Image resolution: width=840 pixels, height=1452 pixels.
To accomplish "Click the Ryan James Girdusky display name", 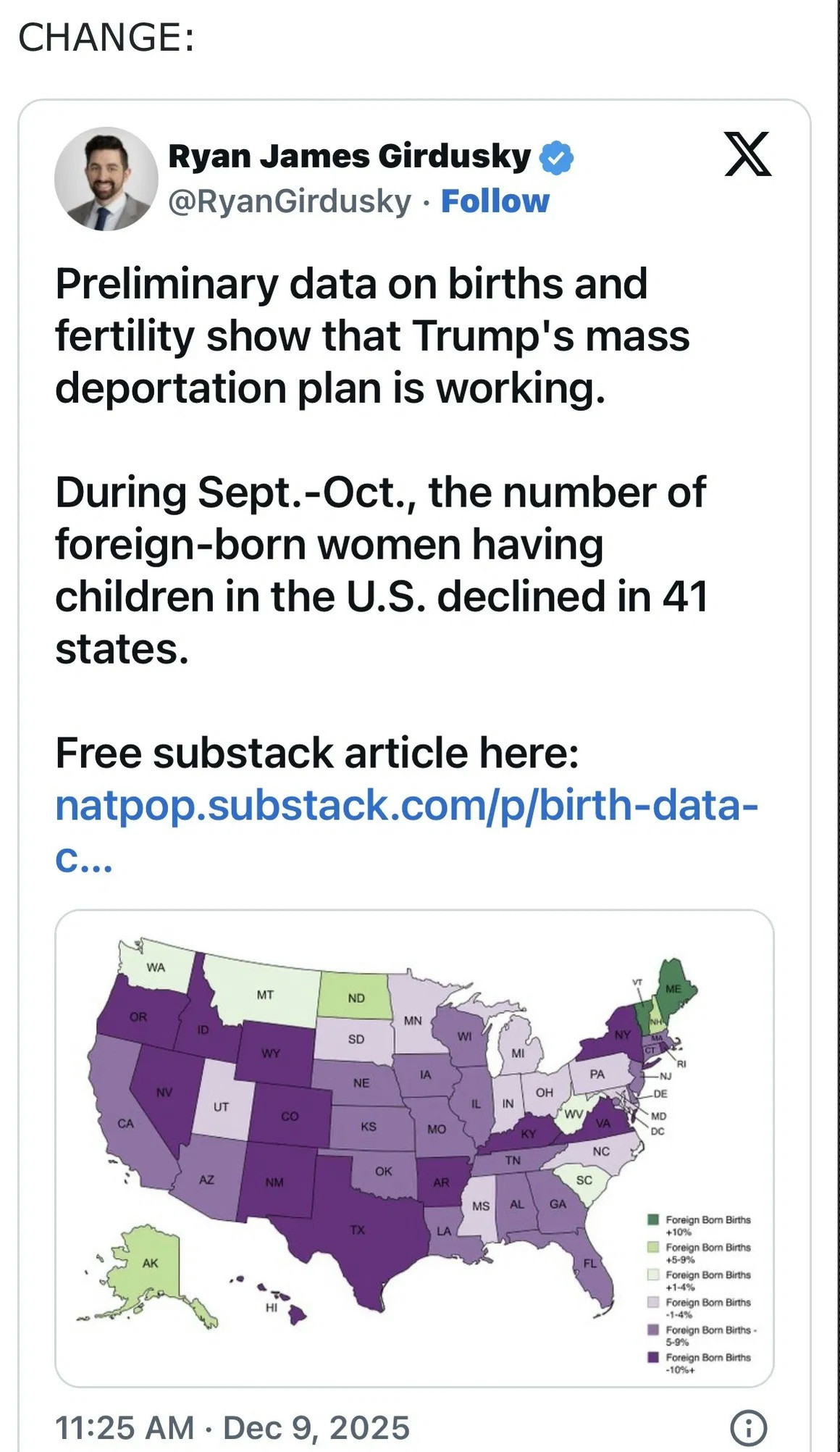I will click(350, 157).
